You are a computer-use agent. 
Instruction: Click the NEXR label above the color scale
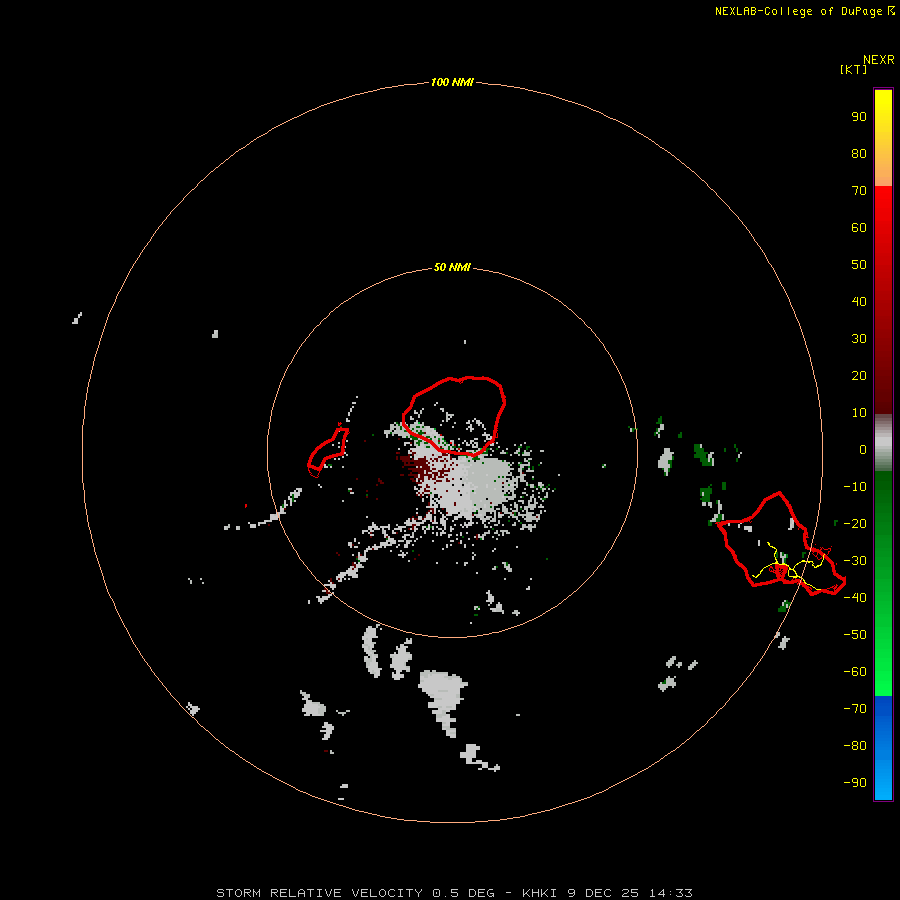click(x=879, y=60)
